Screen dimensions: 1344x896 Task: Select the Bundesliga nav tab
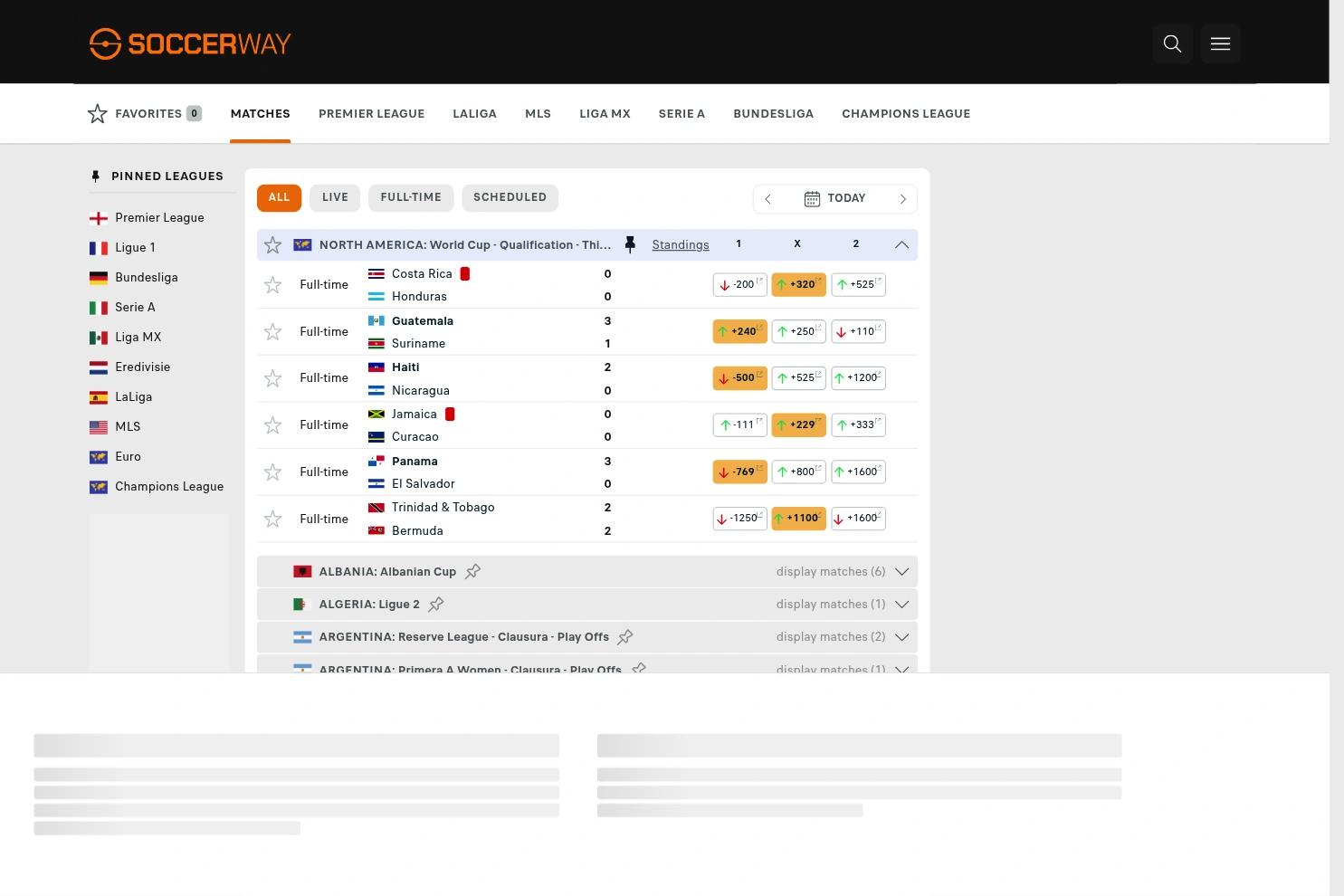tap(773, 113)
